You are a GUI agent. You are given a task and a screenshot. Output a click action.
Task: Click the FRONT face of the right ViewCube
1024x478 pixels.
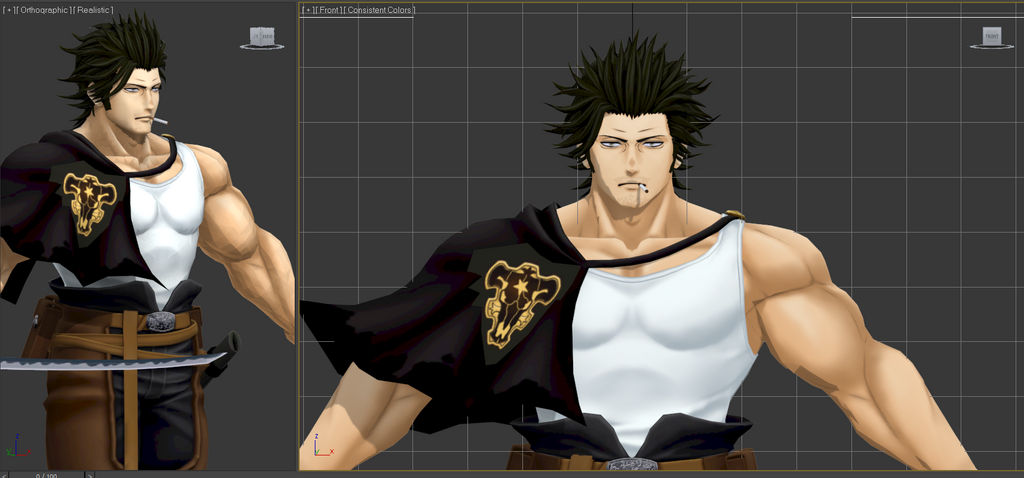pos(991,36)
